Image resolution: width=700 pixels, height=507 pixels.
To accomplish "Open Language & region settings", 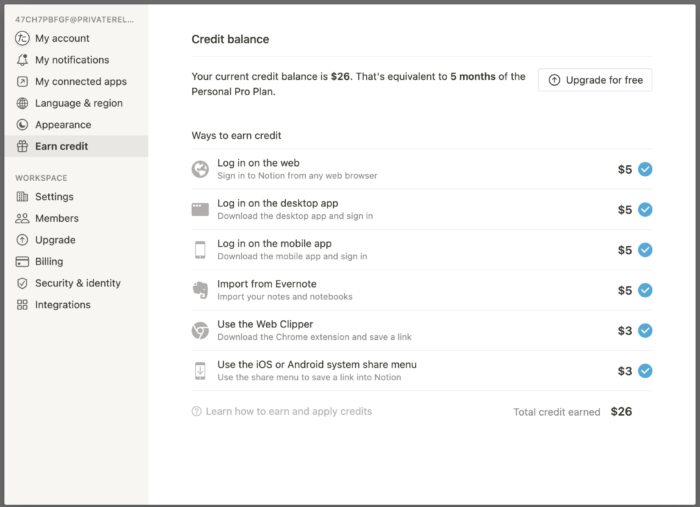I will coord(78,103).
